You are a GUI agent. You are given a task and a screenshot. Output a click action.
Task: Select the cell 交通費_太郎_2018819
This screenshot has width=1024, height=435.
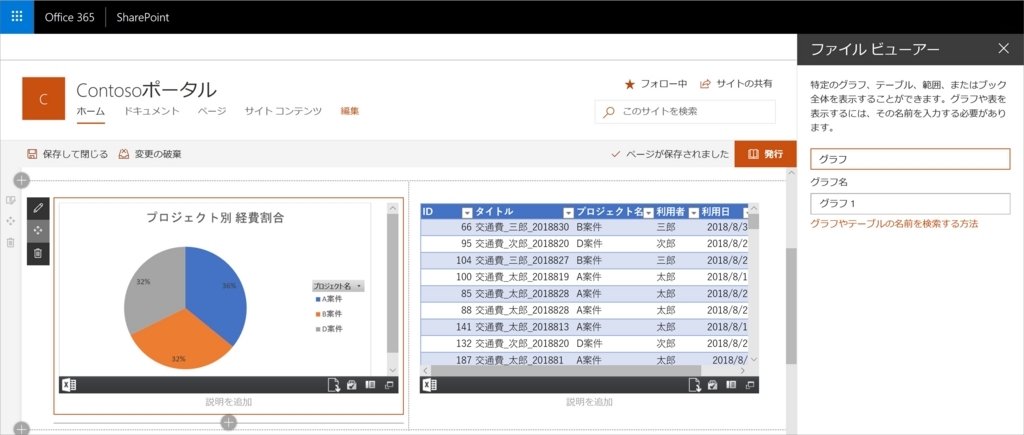tap(521, 276)
